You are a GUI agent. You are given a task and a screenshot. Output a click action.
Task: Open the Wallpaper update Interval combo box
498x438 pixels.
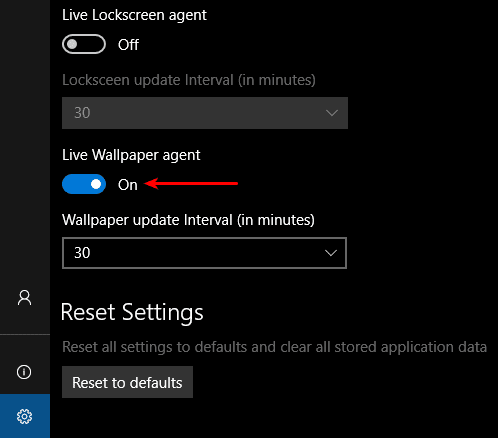[204, 253]
